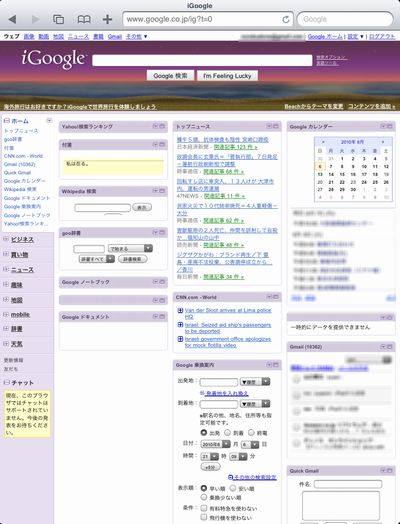
Task: Maximize the Gmail (10362) gadget
Action: [390, 347]
